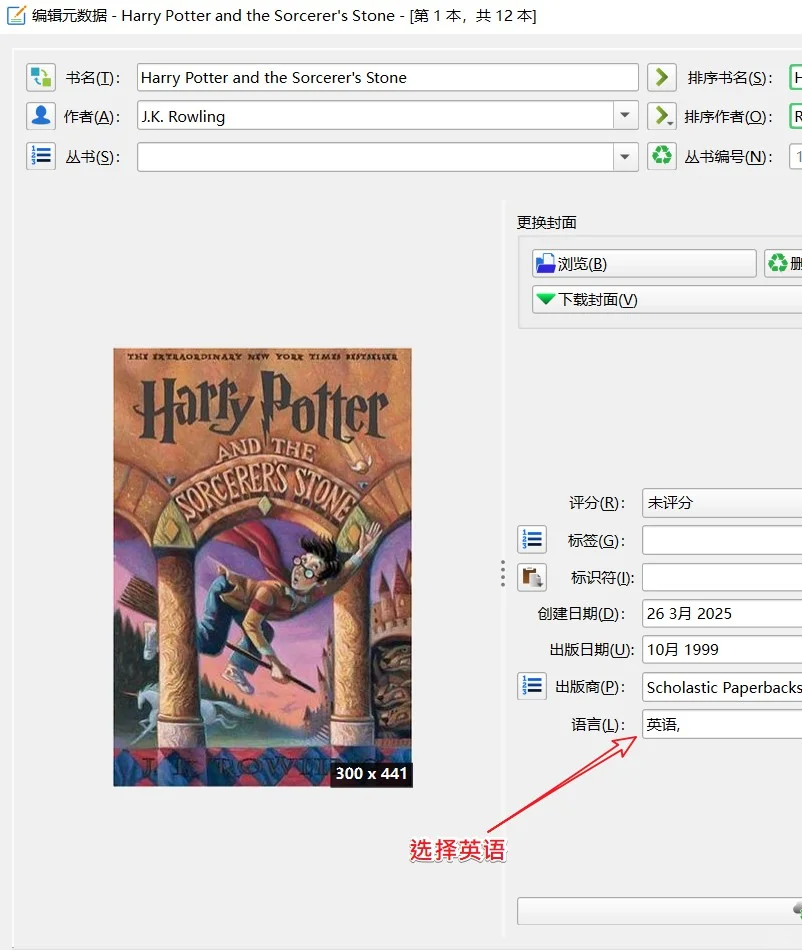
Task: Click green arrow next to title field
Action: pyautogui.click(x=661, y=78)
